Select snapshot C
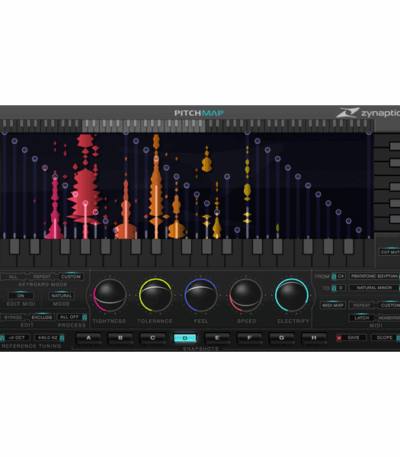The height and width of the screenshot is (457, 400). coord(153,338)
